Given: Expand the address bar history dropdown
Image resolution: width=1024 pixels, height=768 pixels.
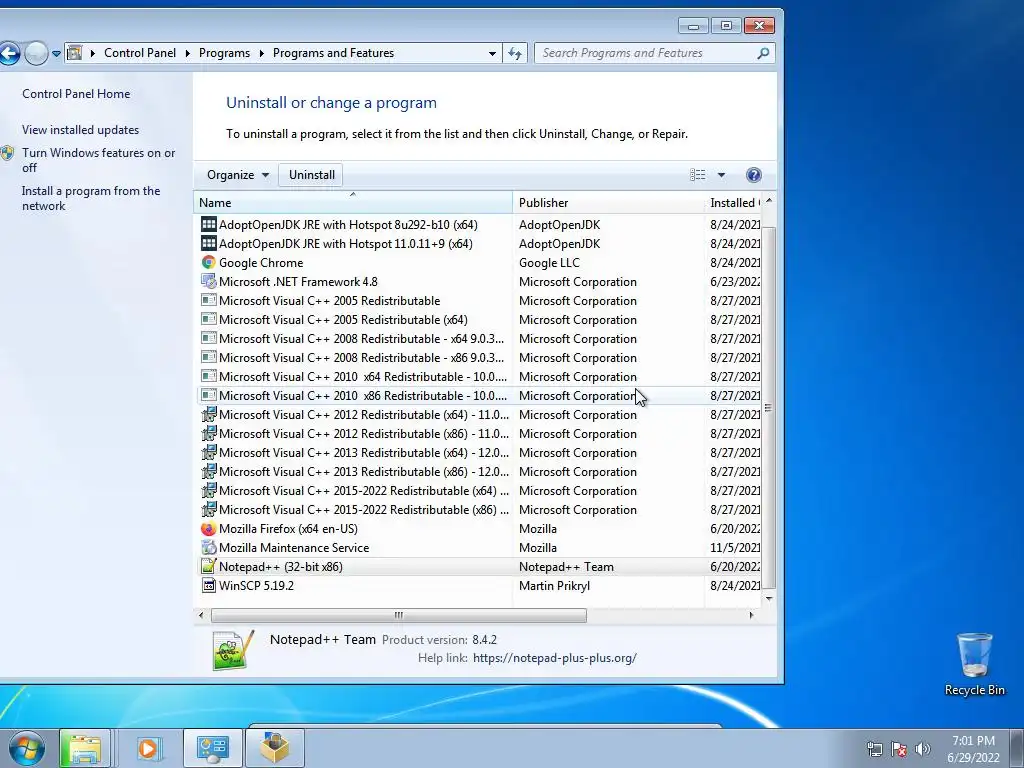Looking at the screenshot, I should click(x=492, y=53).
